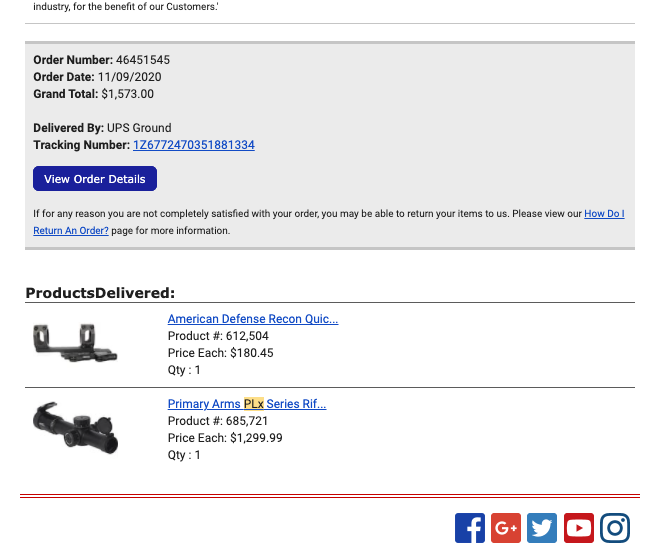The width and height of the screenshot is (667, 545).
Task: Open UPS tracking number 1Z6772470351881334
Action: point(194,145)
